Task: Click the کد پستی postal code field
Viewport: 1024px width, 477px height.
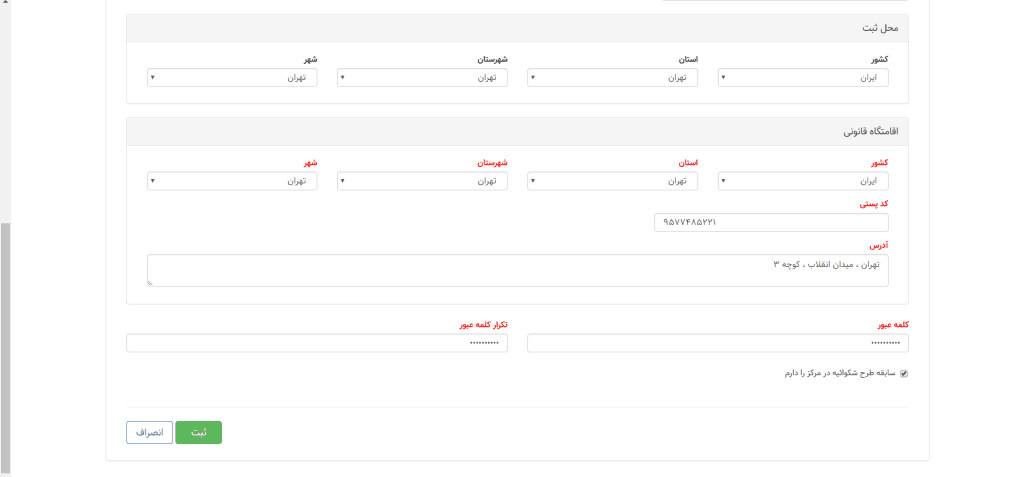Action: point(771,222)
